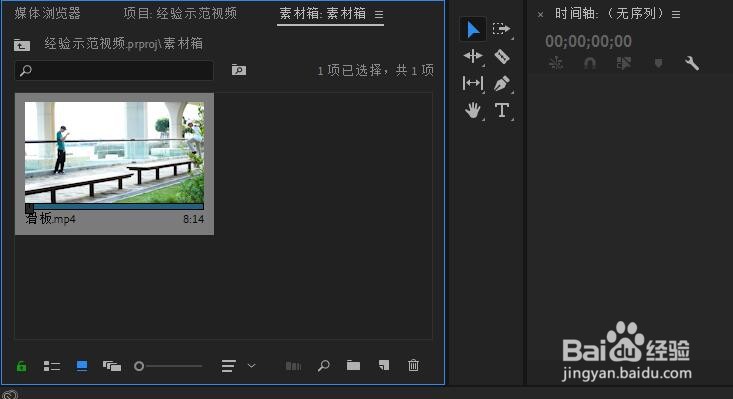Toggle timeline Snap magnet icon

click(590, 63)
